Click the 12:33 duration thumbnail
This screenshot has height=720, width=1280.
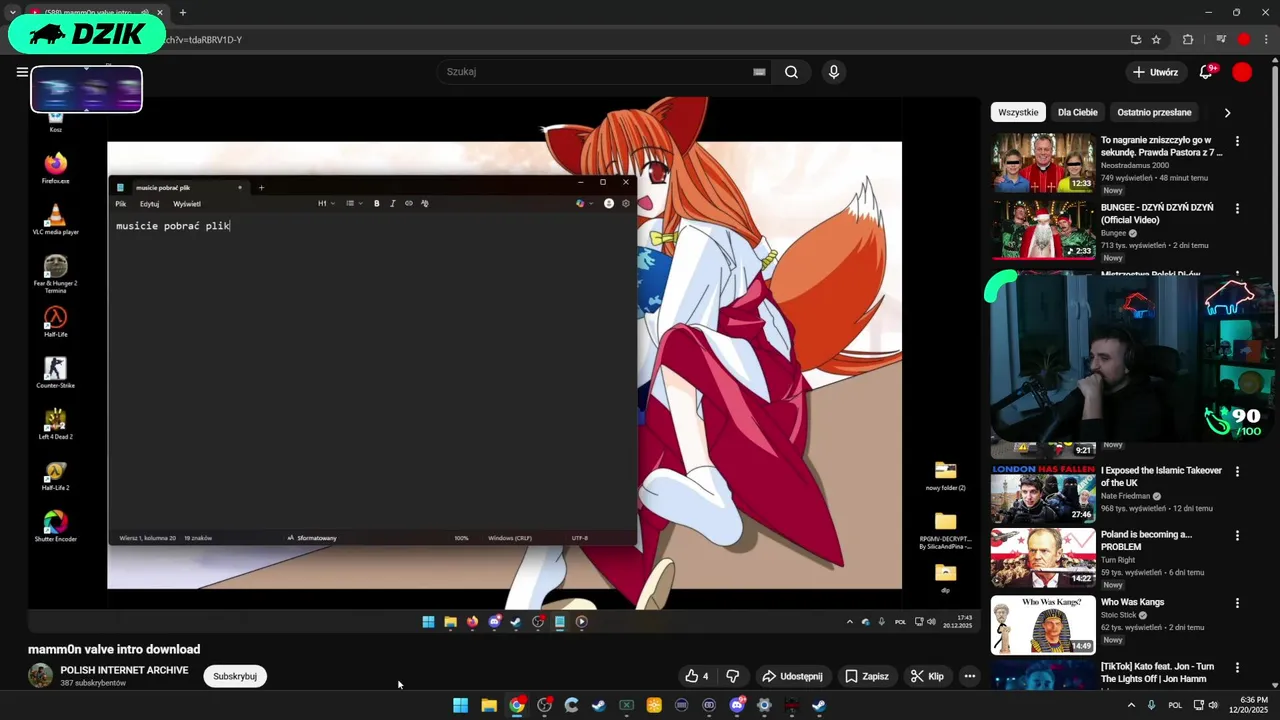pyautogui.click(x=1043, y=162)
